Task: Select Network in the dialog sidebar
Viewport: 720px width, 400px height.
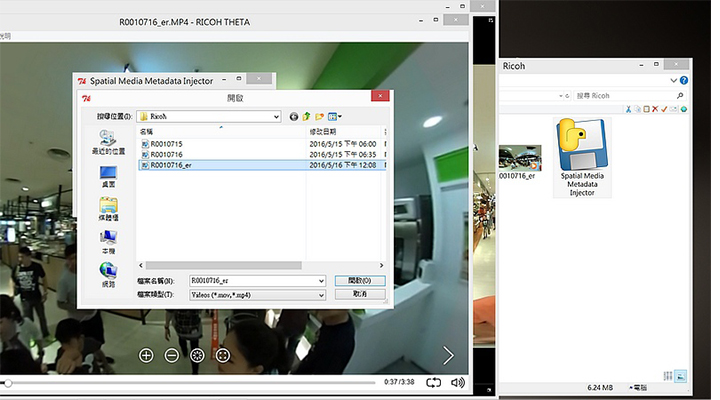Action: (x=108, y=275)
